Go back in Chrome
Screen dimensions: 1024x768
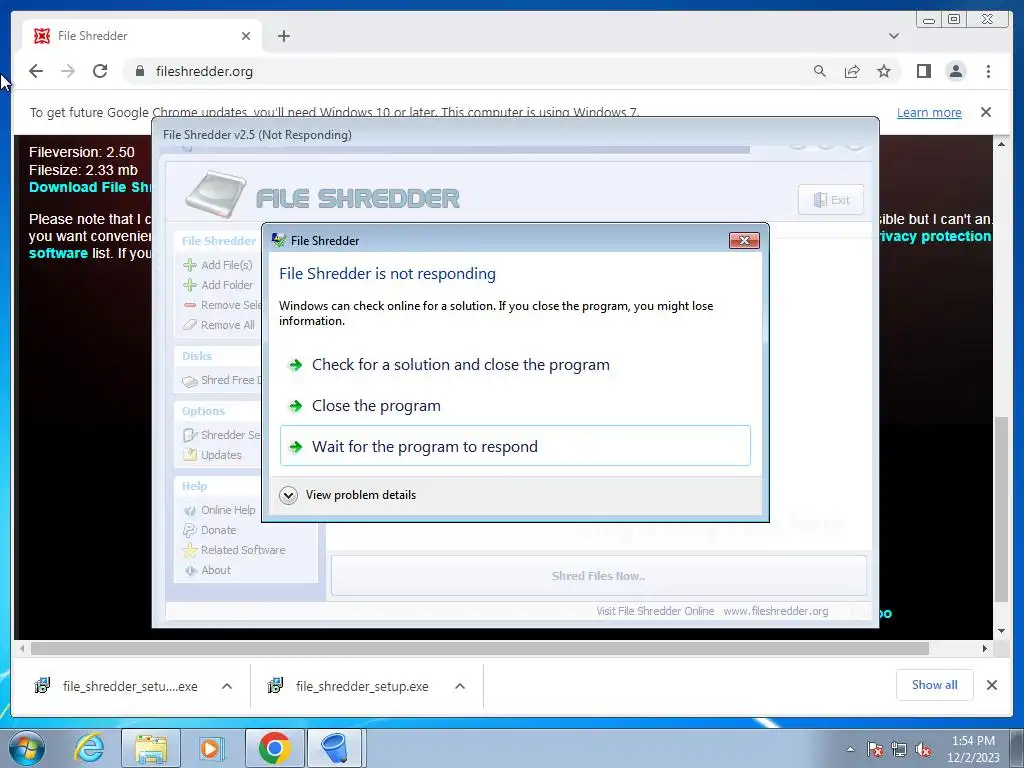[36, 71]
